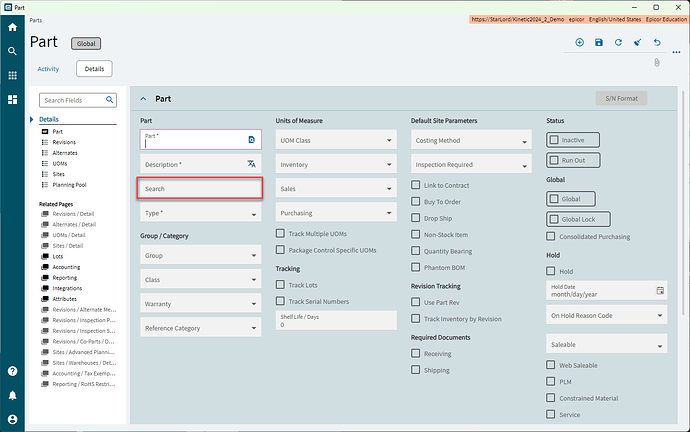Open Sales UOM dropdown
The image size is (690, 432).
coord(336,188)
